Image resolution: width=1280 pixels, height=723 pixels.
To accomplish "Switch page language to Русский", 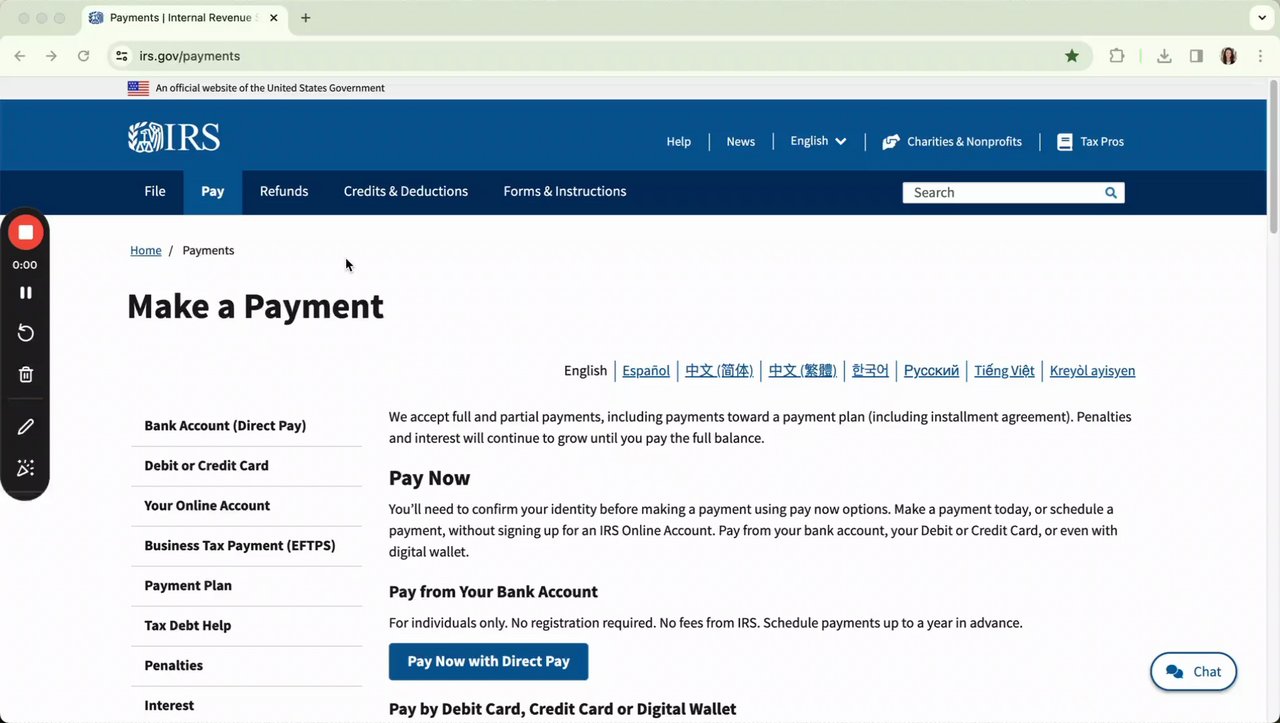I will click(x=931, y=370).
